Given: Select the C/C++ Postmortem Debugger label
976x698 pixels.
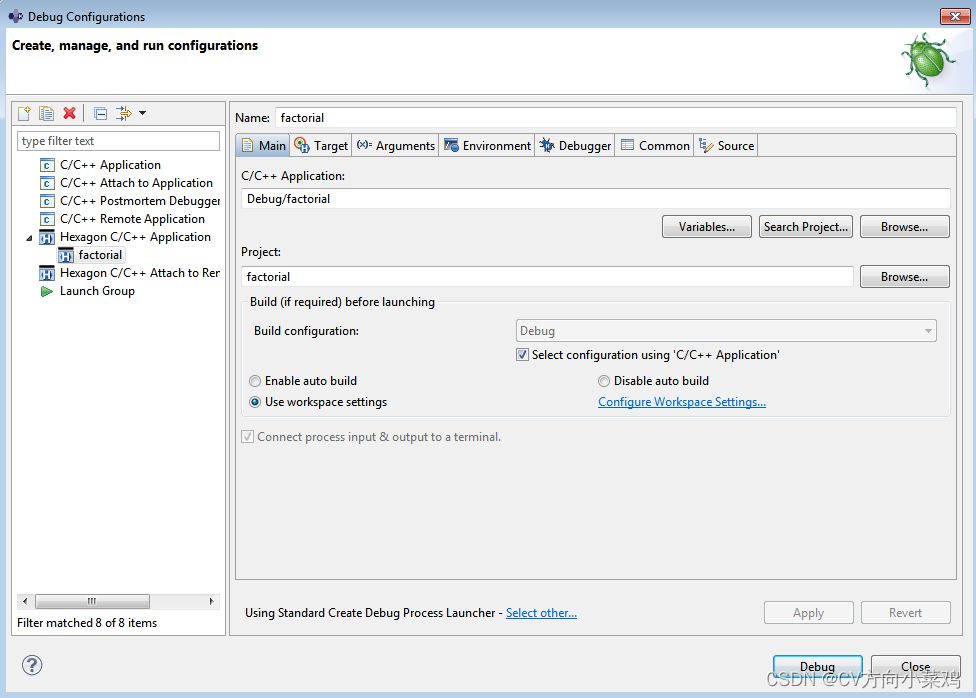Looking at the screenshot, I should 140,201.
